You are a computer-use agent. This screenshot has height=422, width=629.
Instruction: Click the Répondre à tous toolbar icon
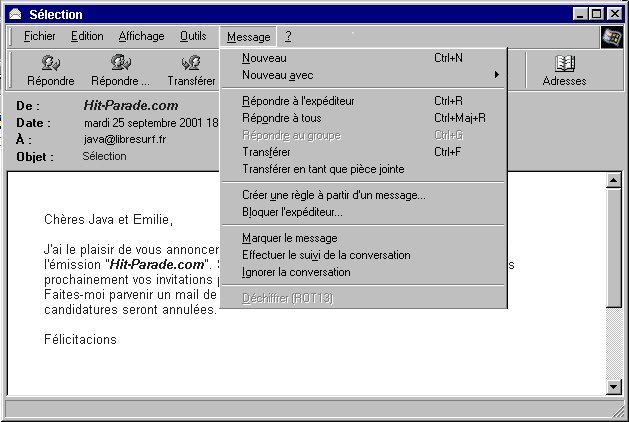point(120,63)
